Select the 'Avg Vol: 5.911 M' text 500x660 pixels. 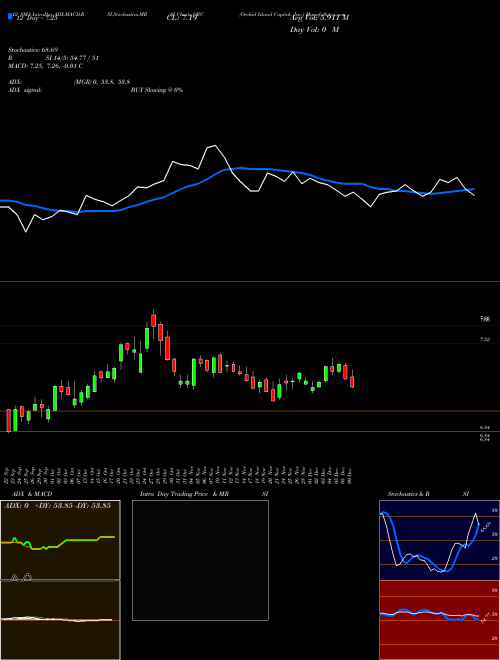tap(319, 18)
